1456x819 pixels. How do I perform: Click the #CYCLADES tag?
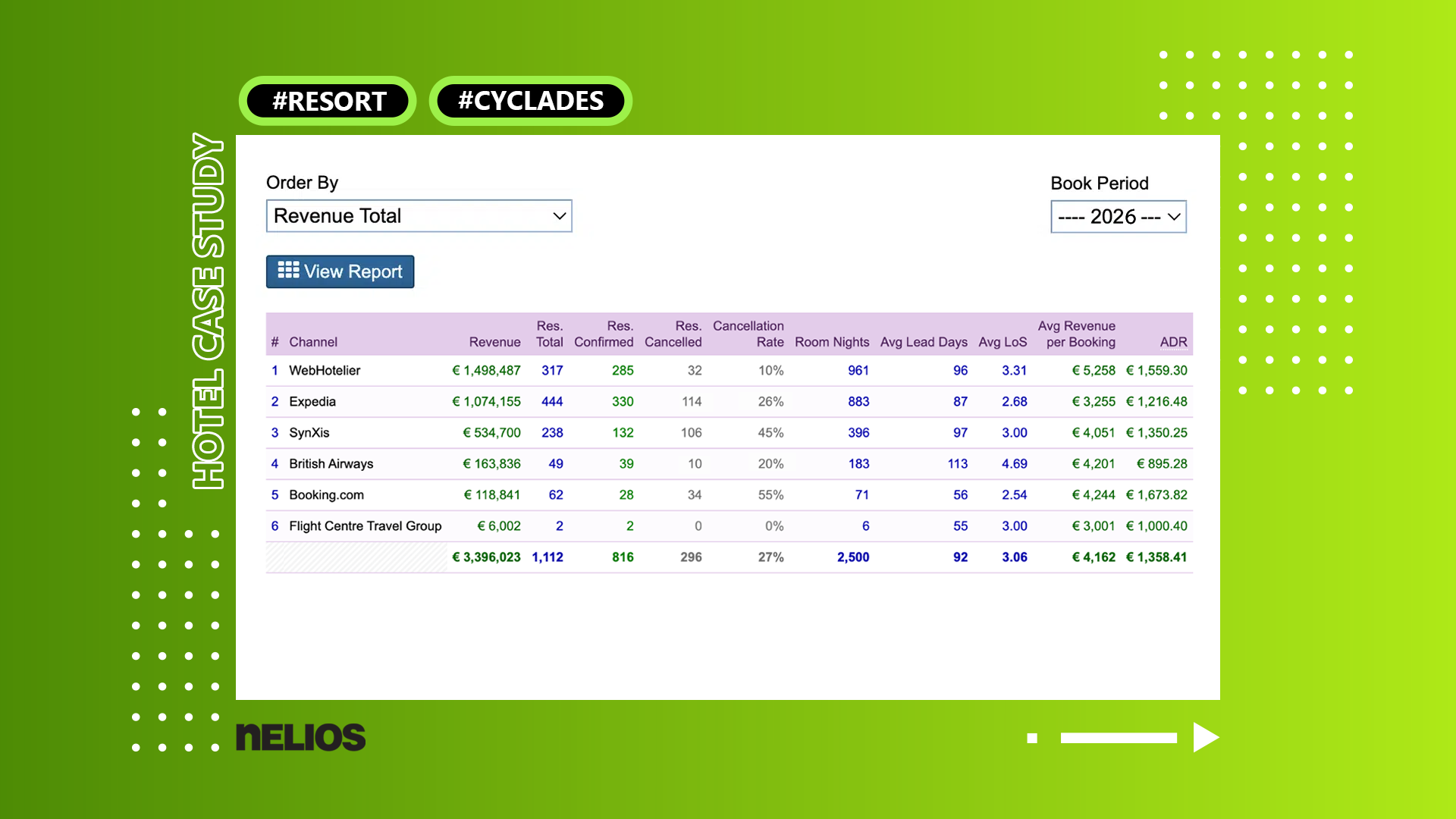click(x=531, y=101)
